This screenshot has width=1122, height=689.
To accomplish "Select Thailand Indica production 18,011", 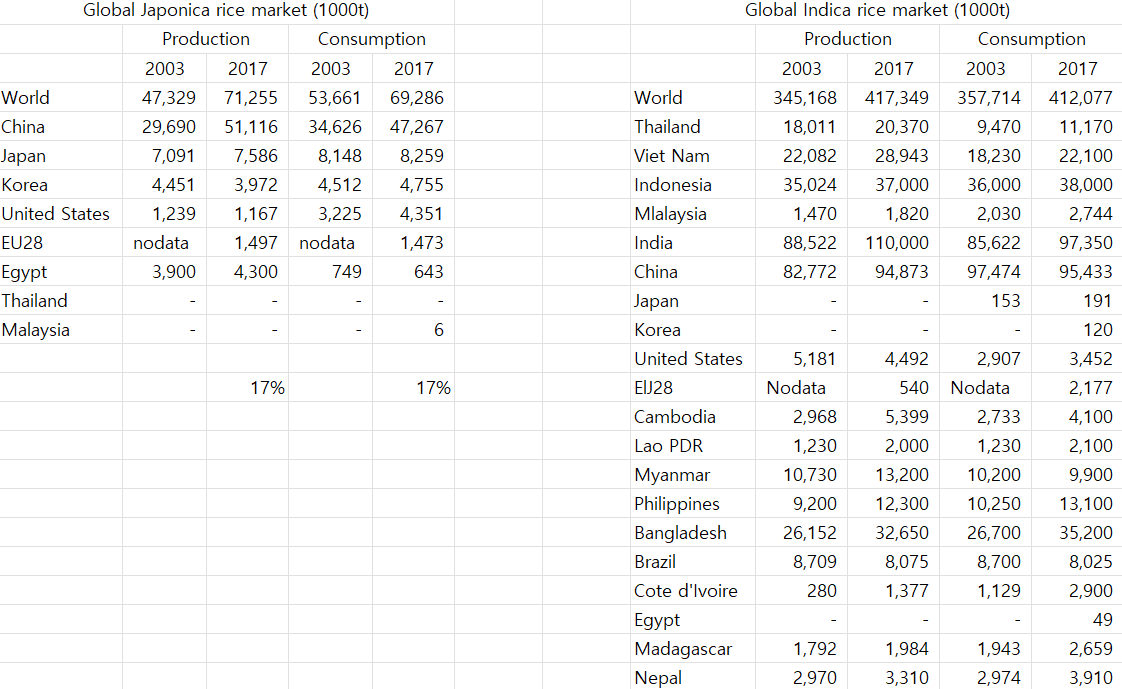I will click(x=809, y=127).
